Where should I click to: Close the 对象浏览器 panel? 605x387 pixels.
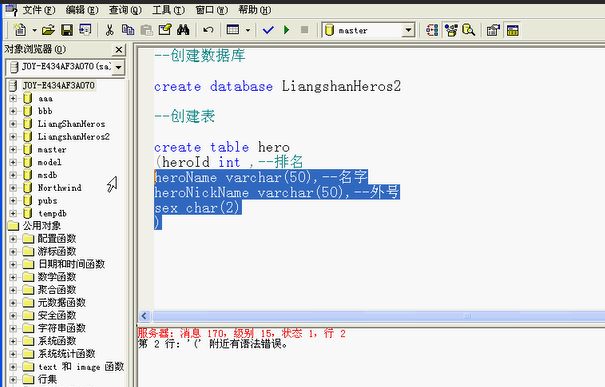[x=119, y=49]
